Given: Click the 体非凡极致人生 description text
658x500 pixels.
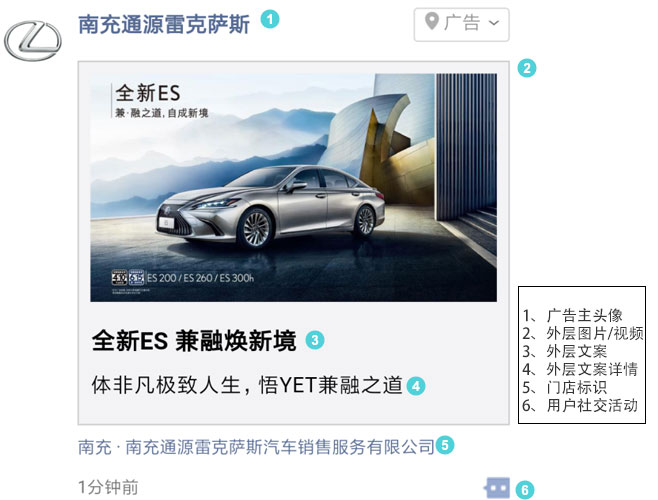Looking at the screenshot, I should (x=247, y=385).
